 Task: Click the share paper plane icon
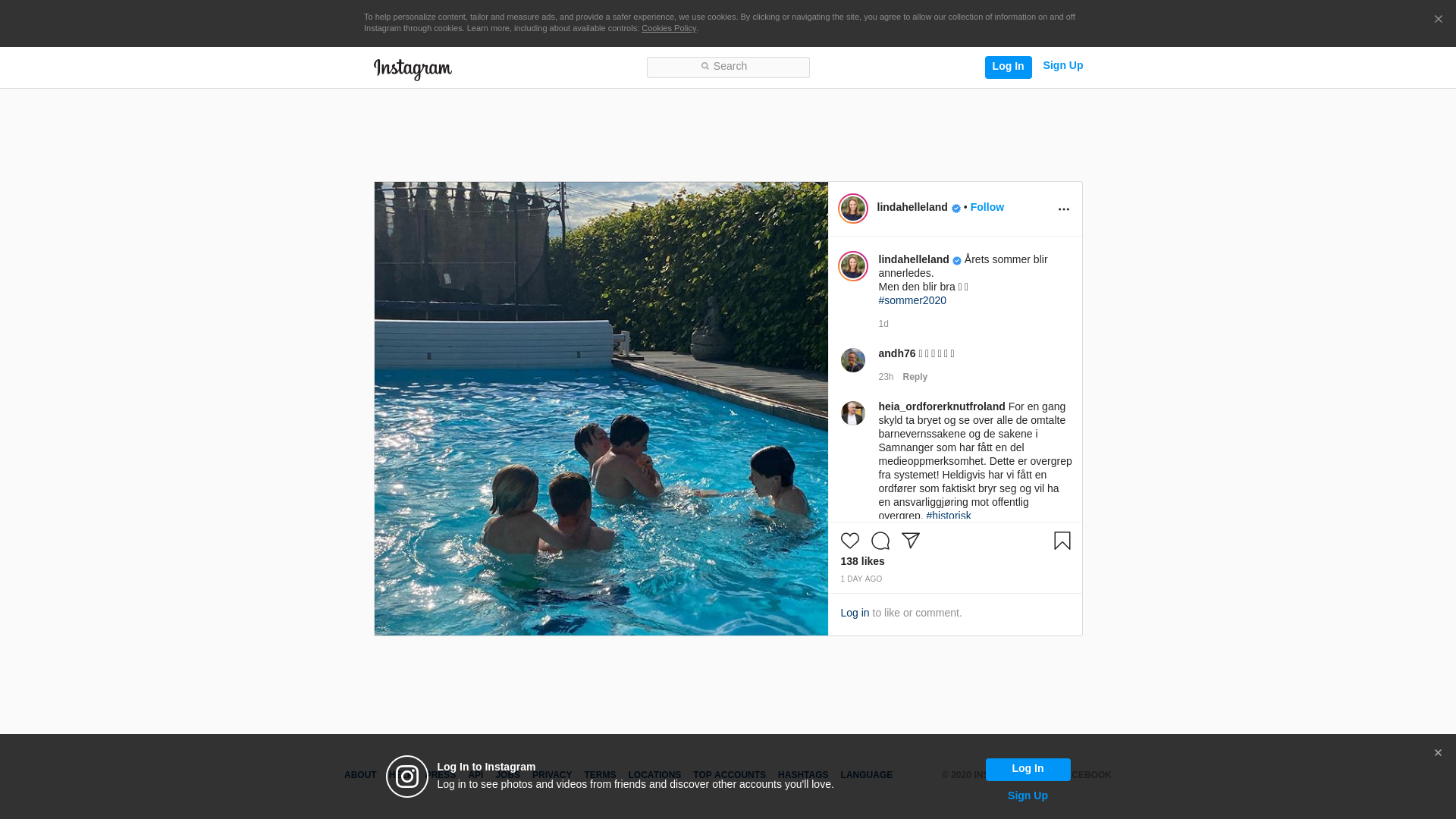pos(911,541)
